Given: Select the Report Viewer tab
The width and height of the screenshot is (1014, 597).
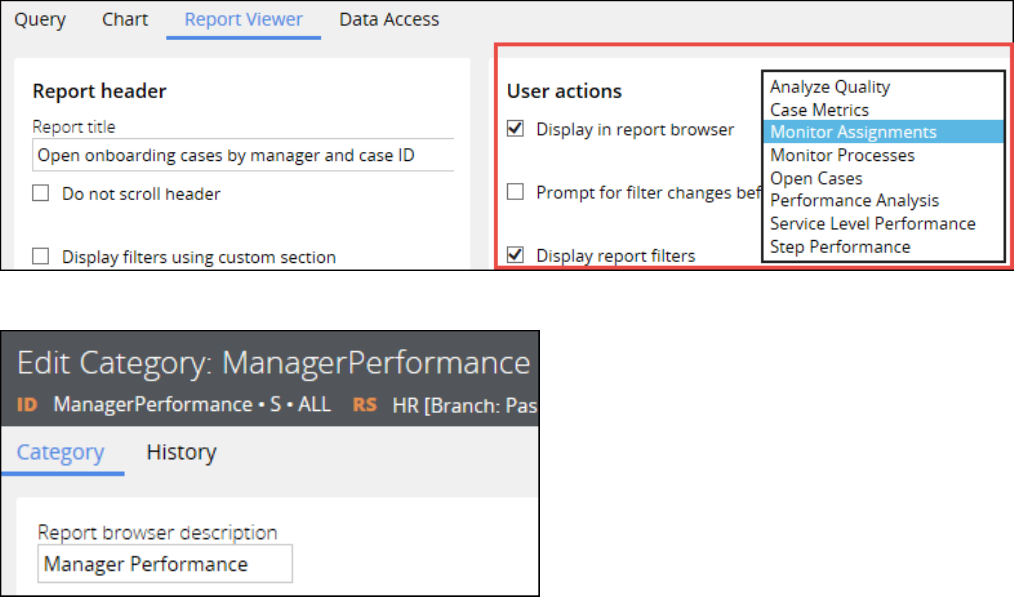Looking at the screenshot, I should coord(244,19).
